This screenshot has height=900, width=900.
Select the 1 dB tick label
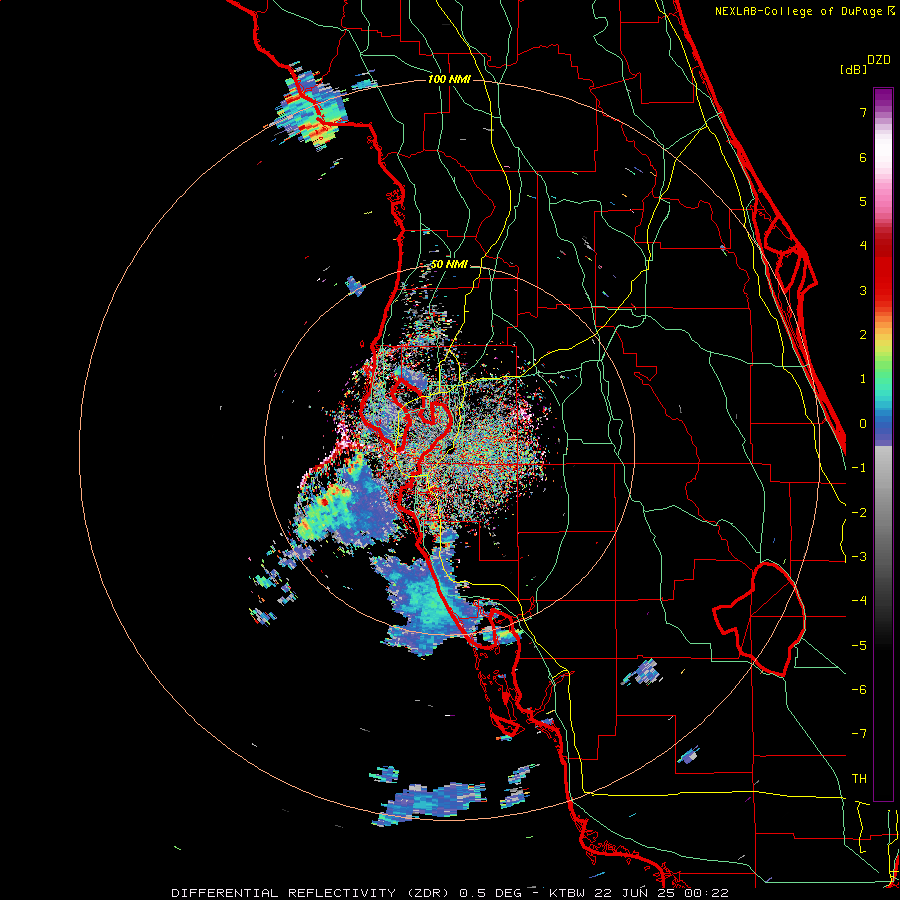pyautogui.click(x=863, y=379)
